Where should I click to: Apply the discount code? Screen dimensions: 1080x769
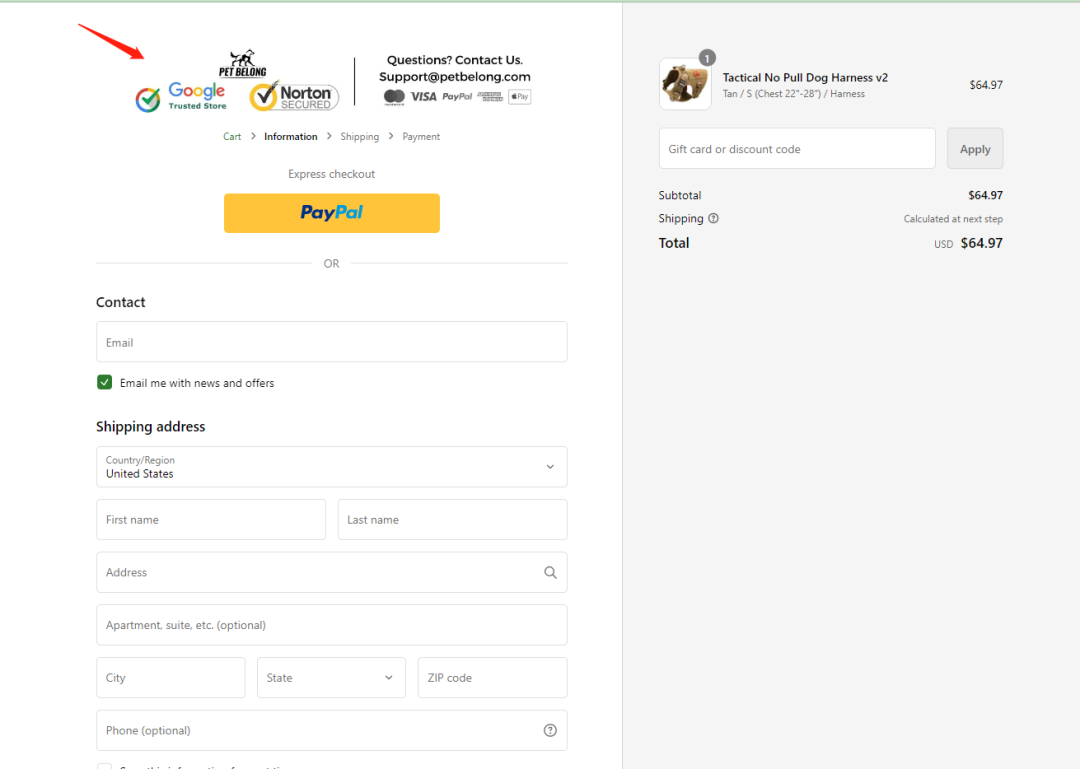pos(974,149)
